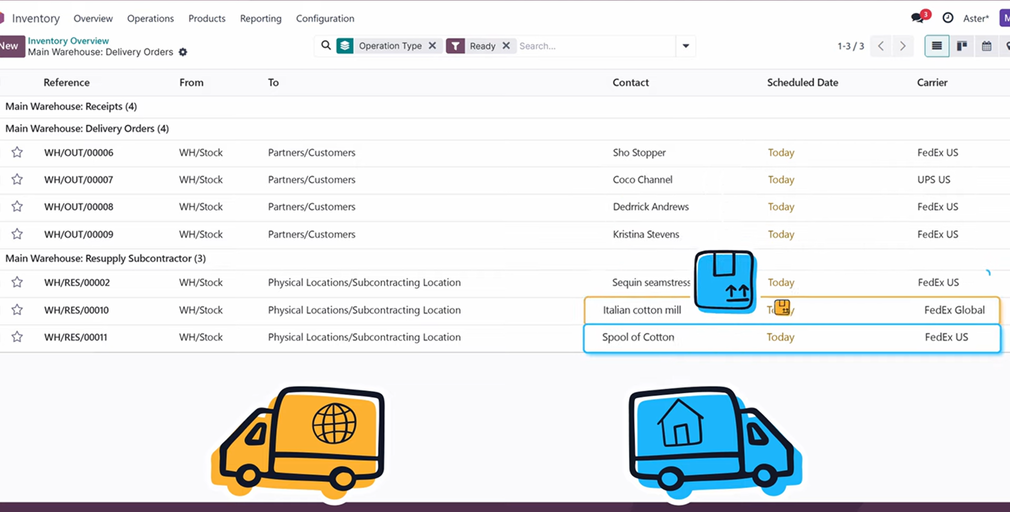Open the gear actions menu beside Delivery Orders
1010x512 pixels.
183,52
